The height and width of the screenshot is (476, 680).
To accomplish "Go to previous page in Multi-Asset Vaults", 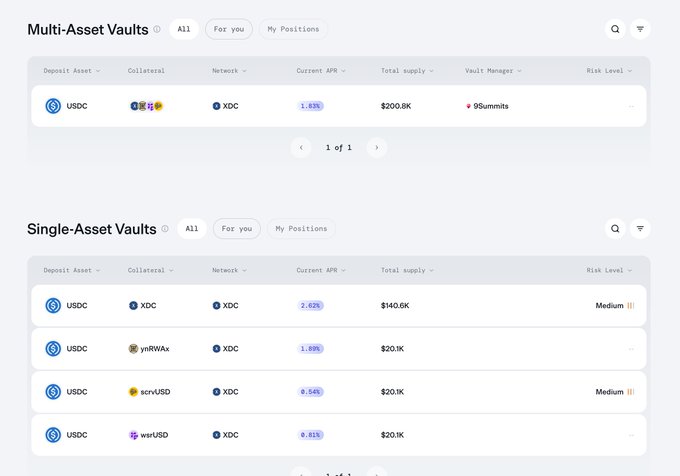I will tap(301, 147).
